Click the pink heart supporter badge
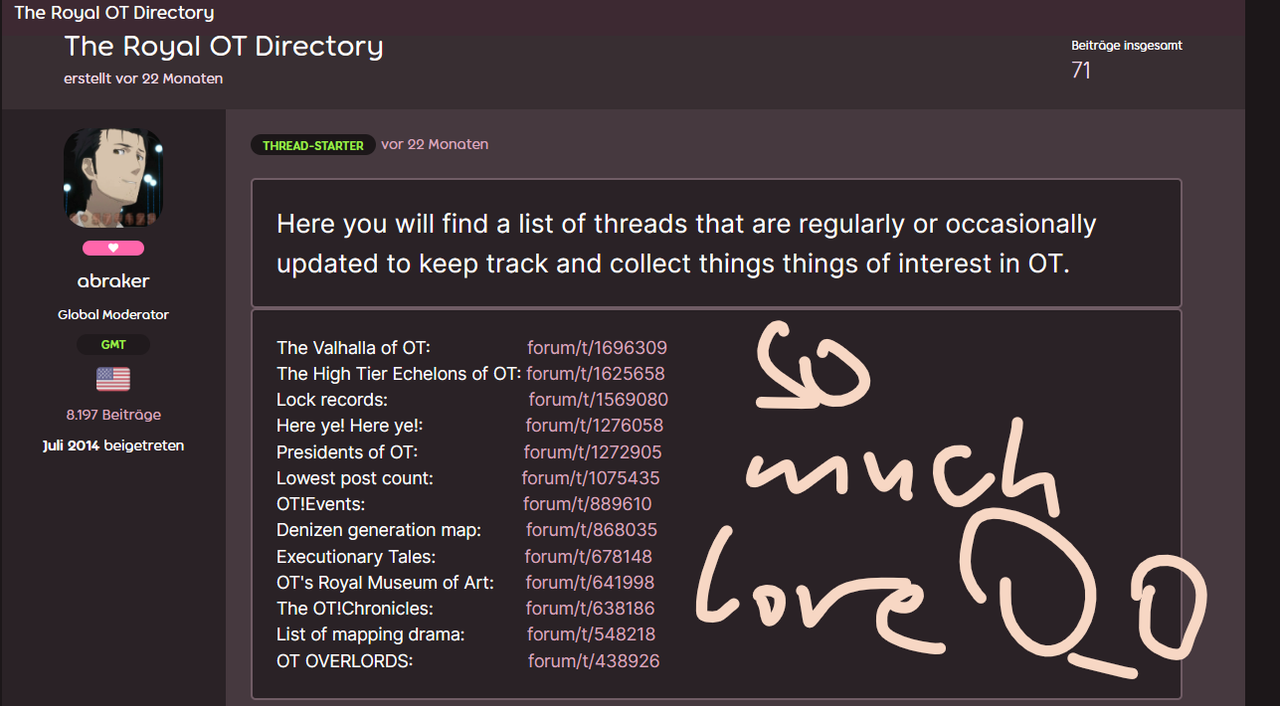Screen dimensions: 1280x706 (x=113, y=248)
